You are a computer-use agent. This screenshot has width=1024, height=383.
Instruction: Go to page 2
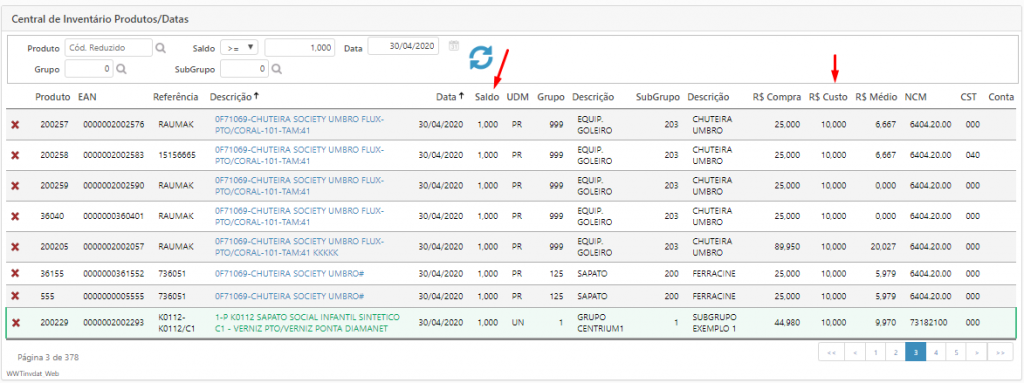pos(895,352)
